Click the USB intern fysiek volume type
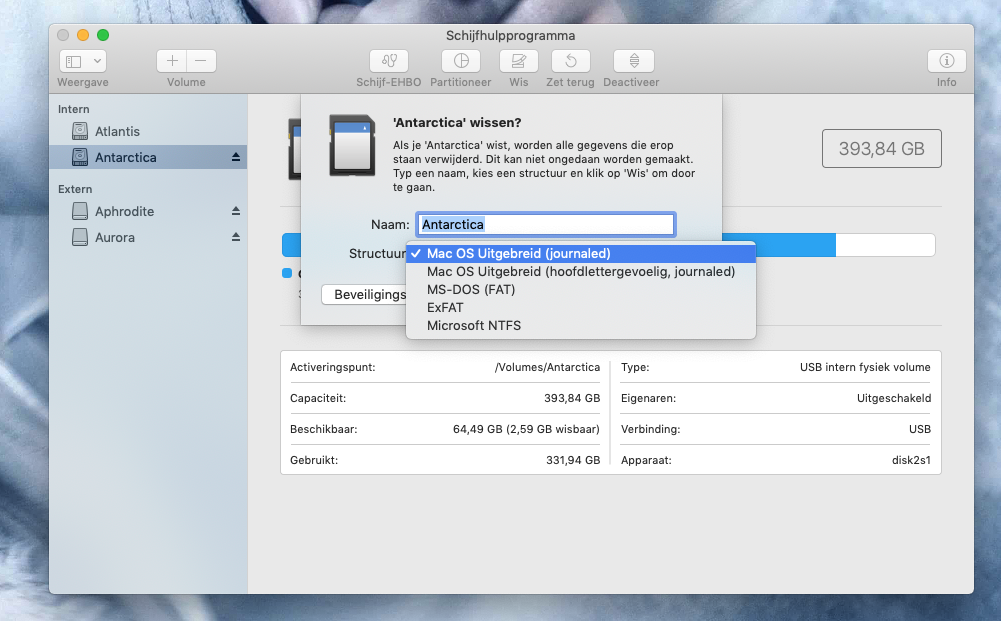 [865, 367]
